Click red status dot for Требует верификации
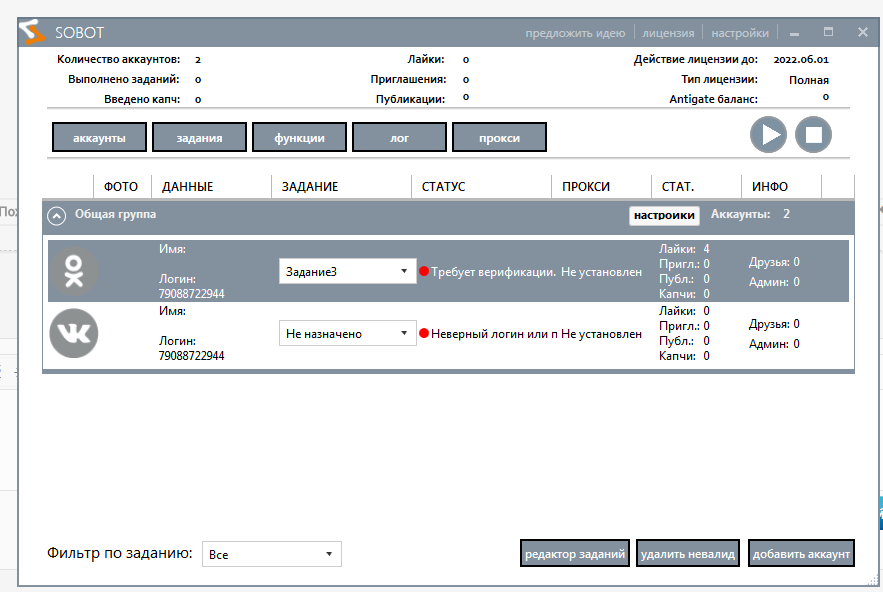Screen dimensions: 883x592 pyautogui.click(x=424, y=271)
